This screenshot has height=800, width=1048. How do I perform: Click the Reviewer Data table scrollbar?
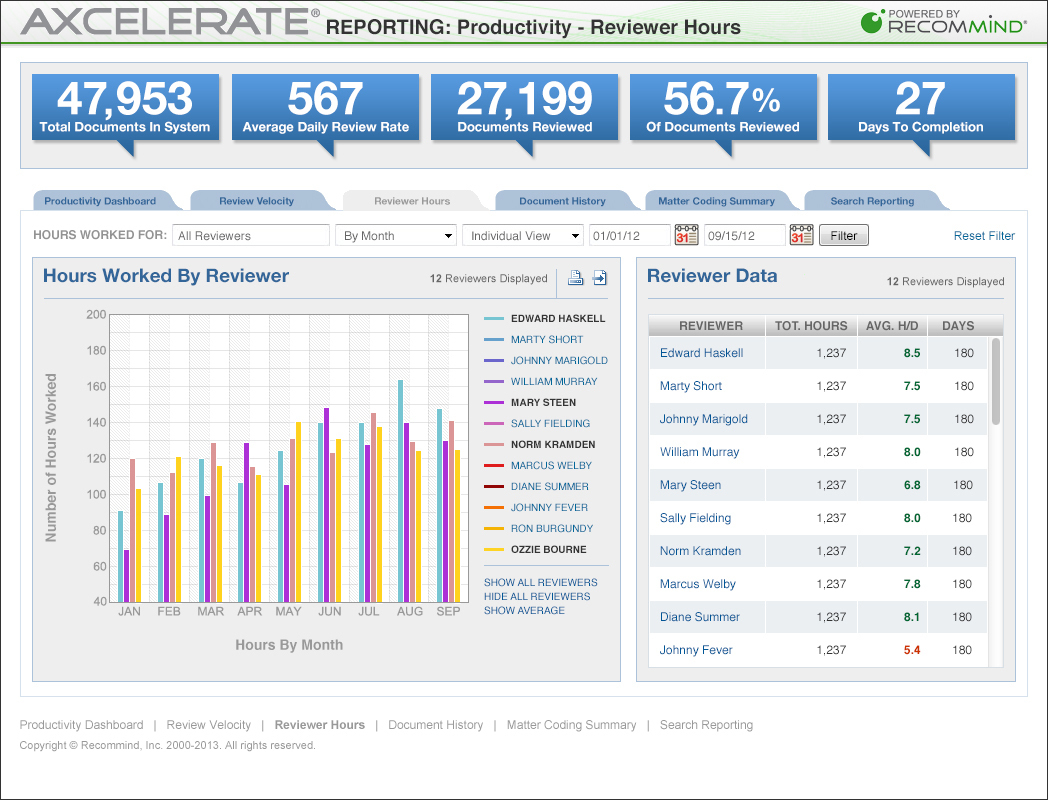tap(996, 381)
